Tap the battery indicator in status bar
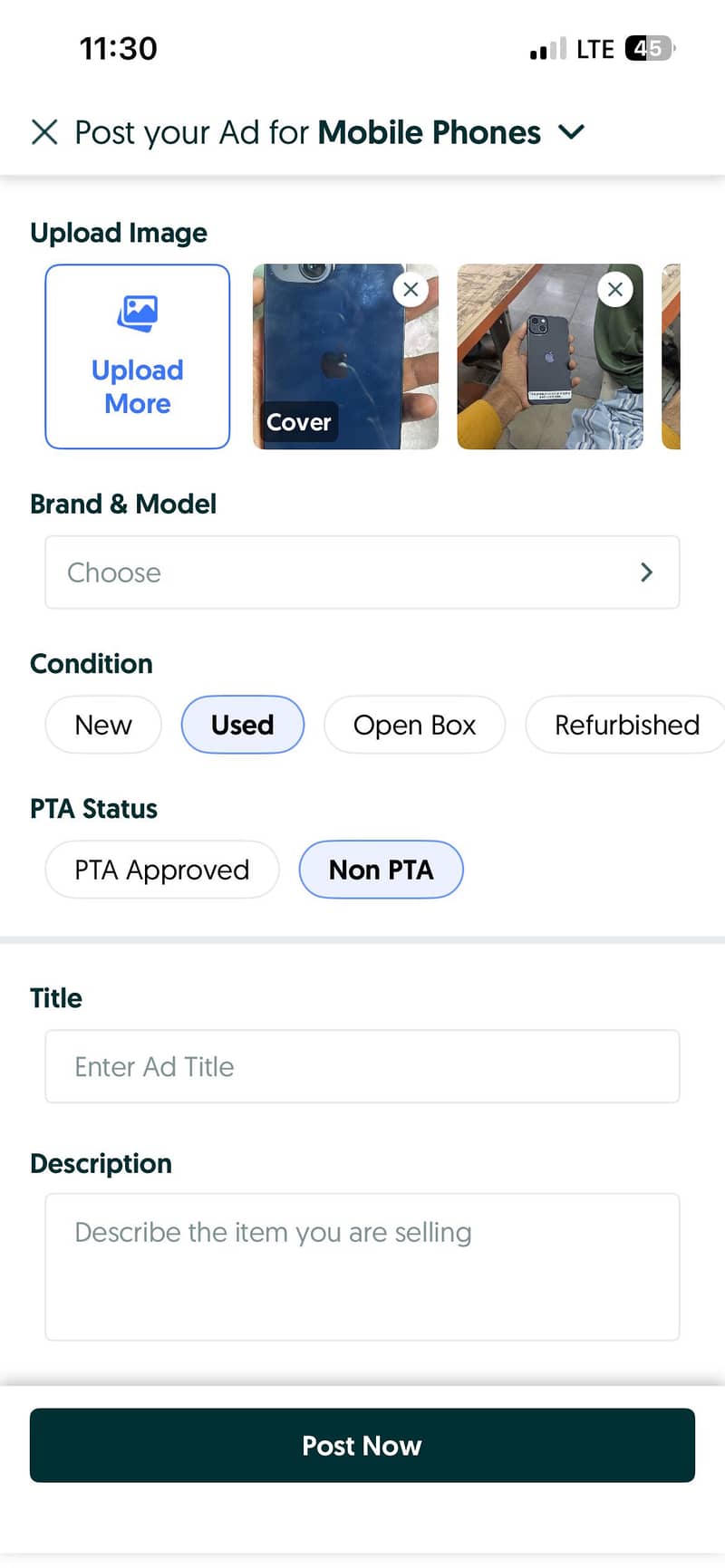Viewport: 725px width, 1568px height. tap(649, 48)
